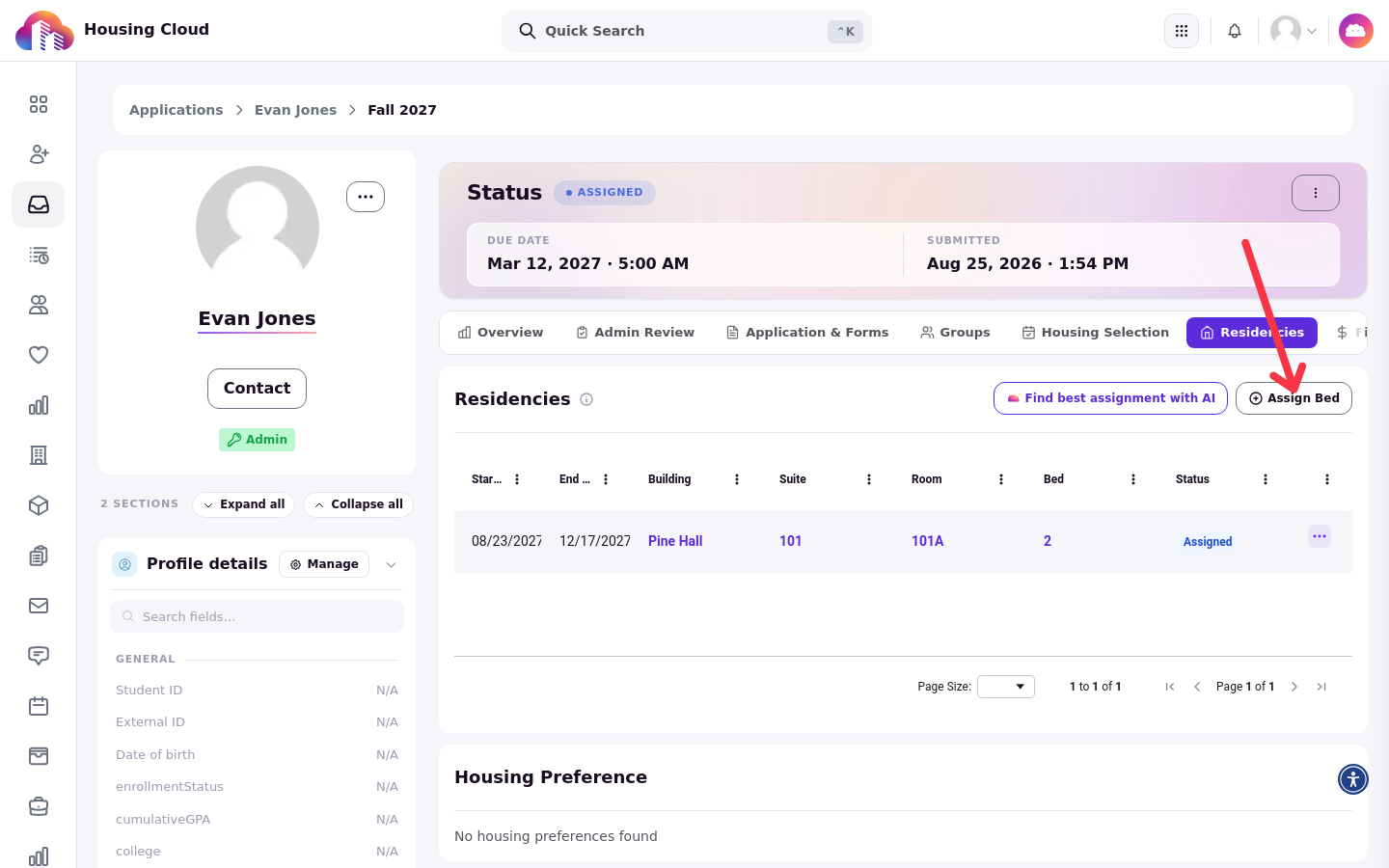Open the dashboard grid icon in sidebar
Viewport: 1389px width, 868px height.
click(x=39, y=104)
